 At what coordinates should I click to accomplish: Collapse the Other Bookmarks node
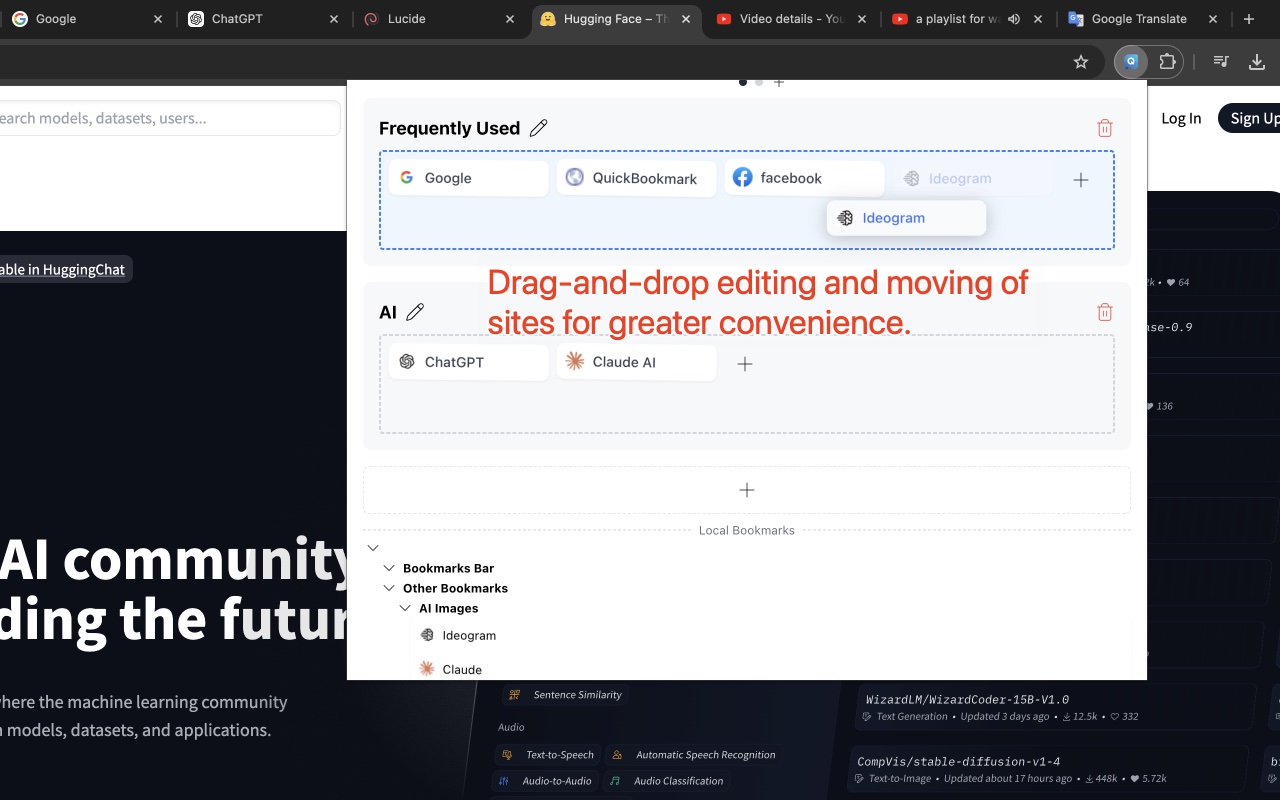[389, 587]
